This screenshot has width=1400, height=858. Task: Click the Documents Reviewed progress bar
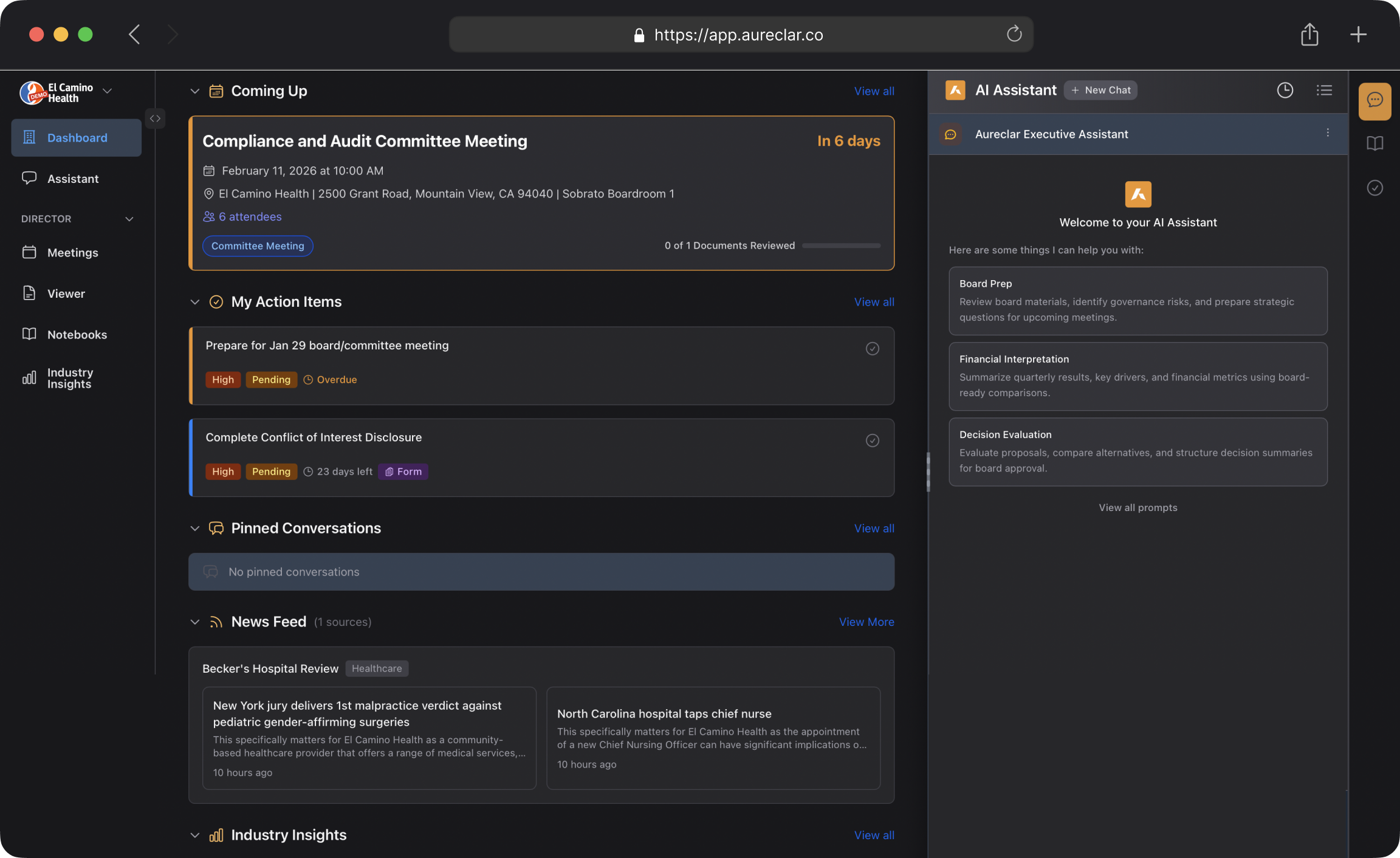pyautogui.click(x=841, y=245)
